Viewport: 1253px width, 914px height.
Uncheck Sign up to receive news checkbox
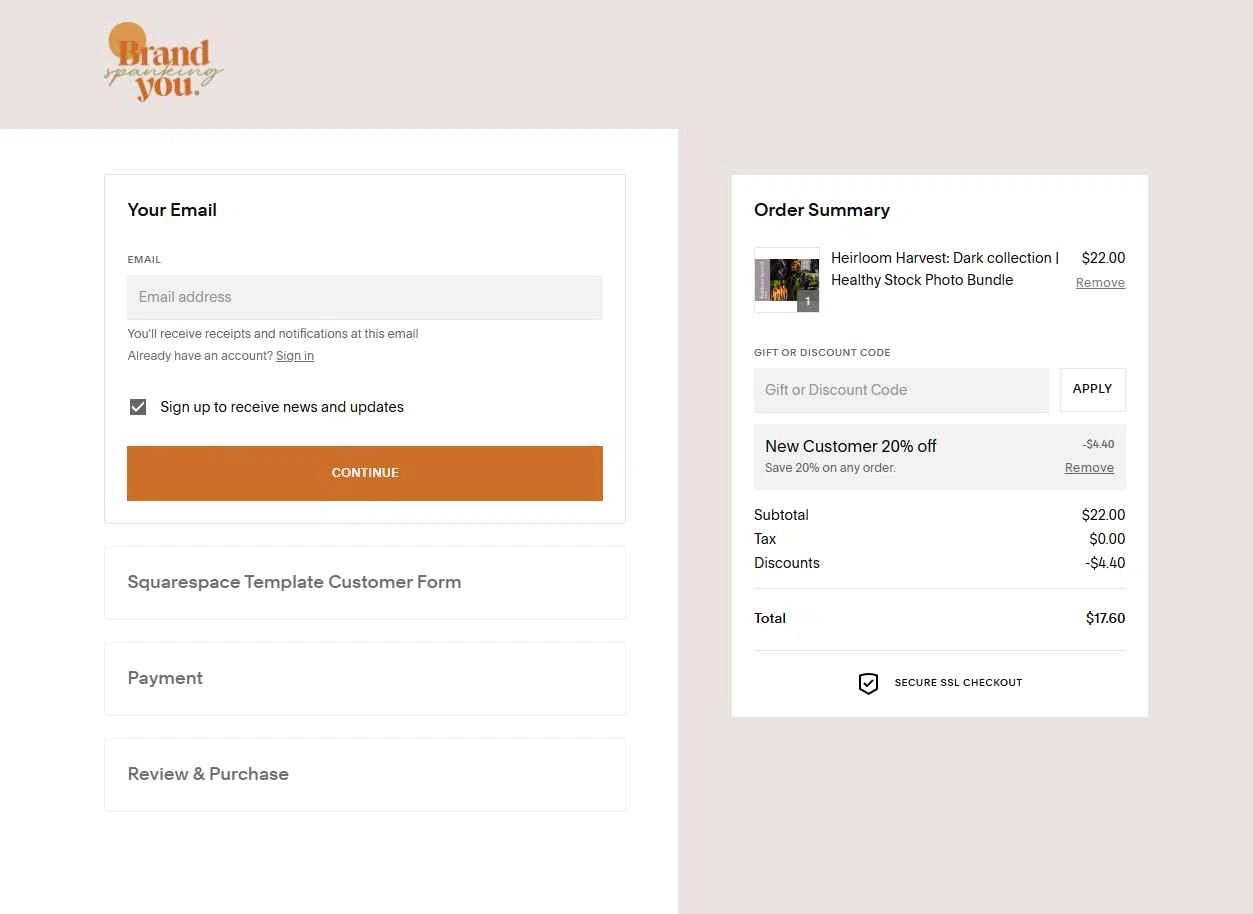pyautogui.click(x=138, y=407)
